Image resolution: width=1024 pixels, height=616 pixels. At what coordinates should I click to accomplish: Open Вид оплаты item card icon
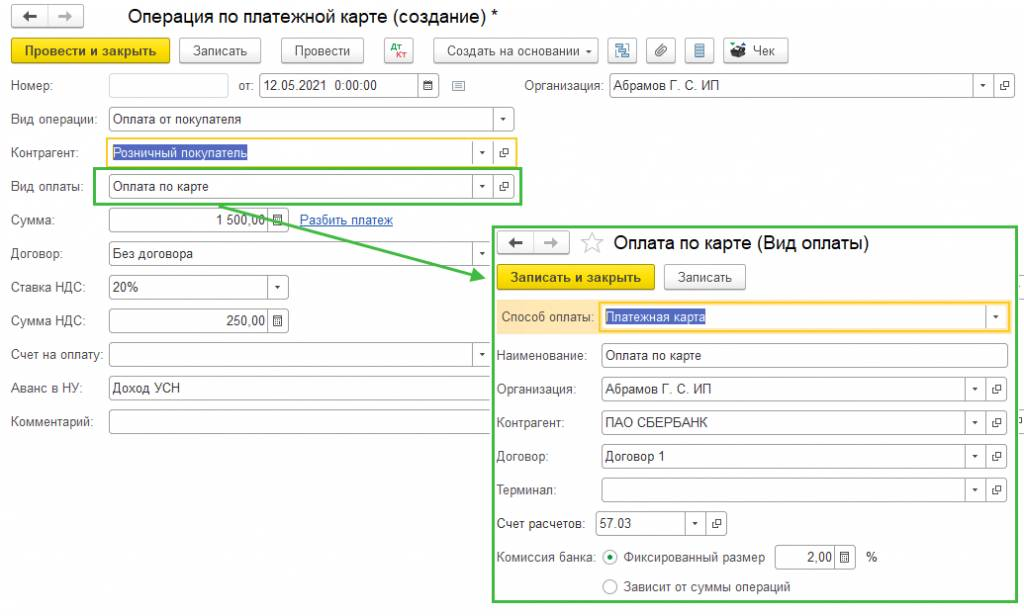tap(504, 187)
